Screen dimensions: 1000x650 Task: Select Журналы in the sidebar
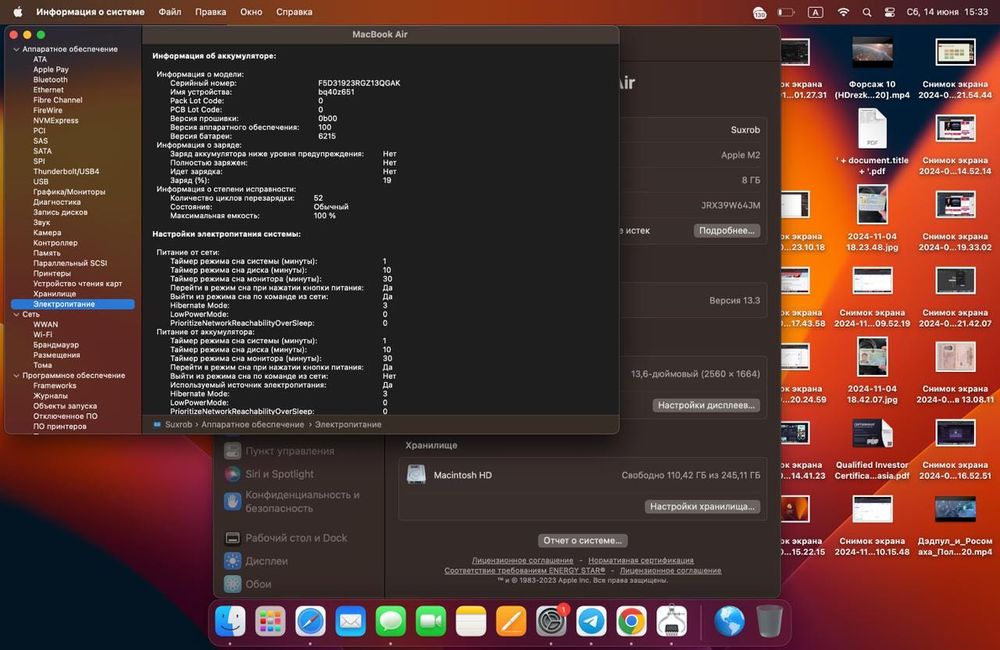click(x=50, y=396)
